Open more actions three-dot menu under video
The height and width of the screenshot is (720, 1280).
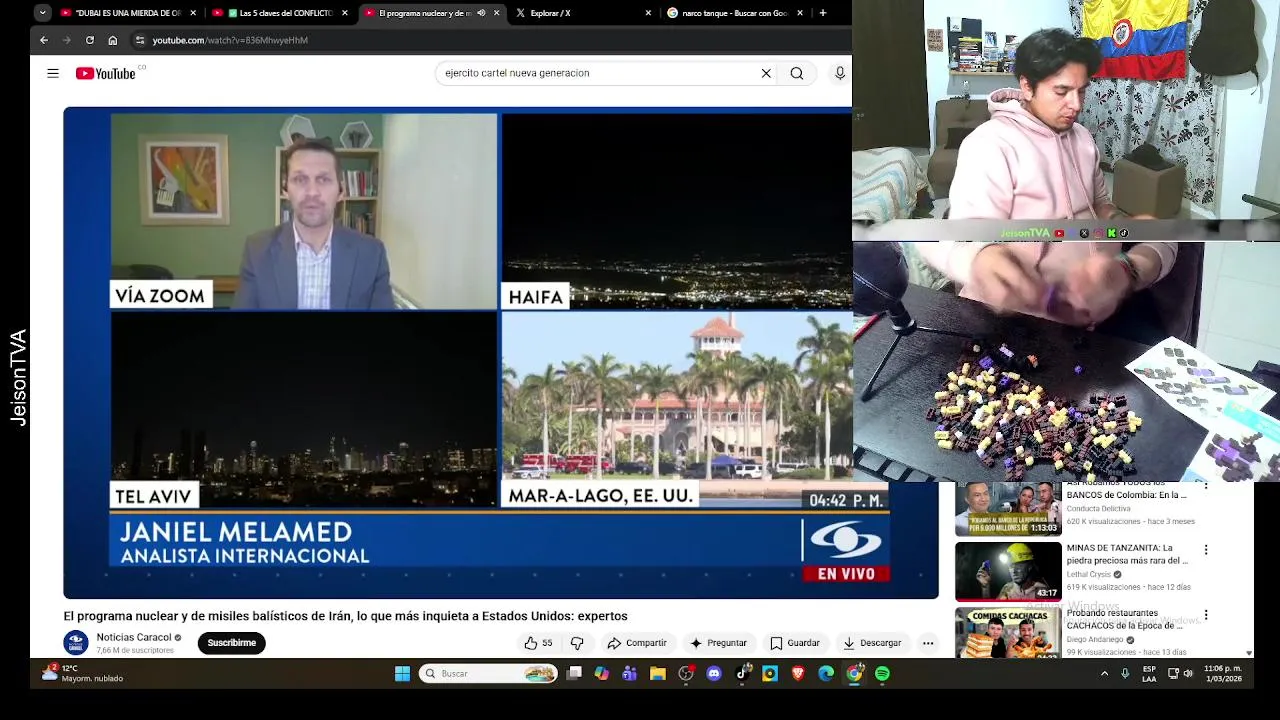(928, 643)
